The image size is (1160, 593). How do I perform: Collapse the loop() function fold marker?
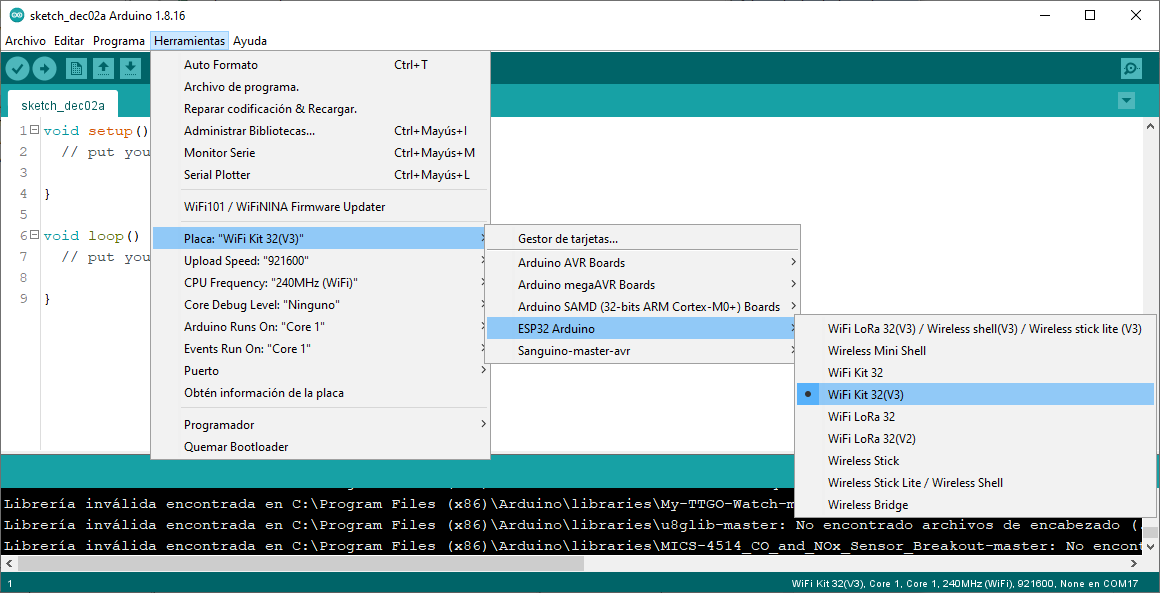(x=34, y=236)
